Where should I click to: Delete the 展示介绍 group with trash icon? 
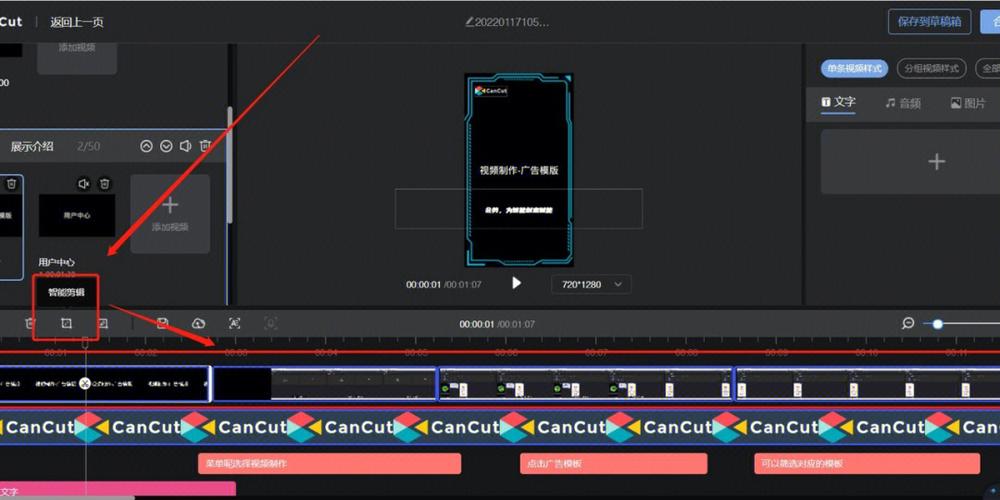(205, 146)
